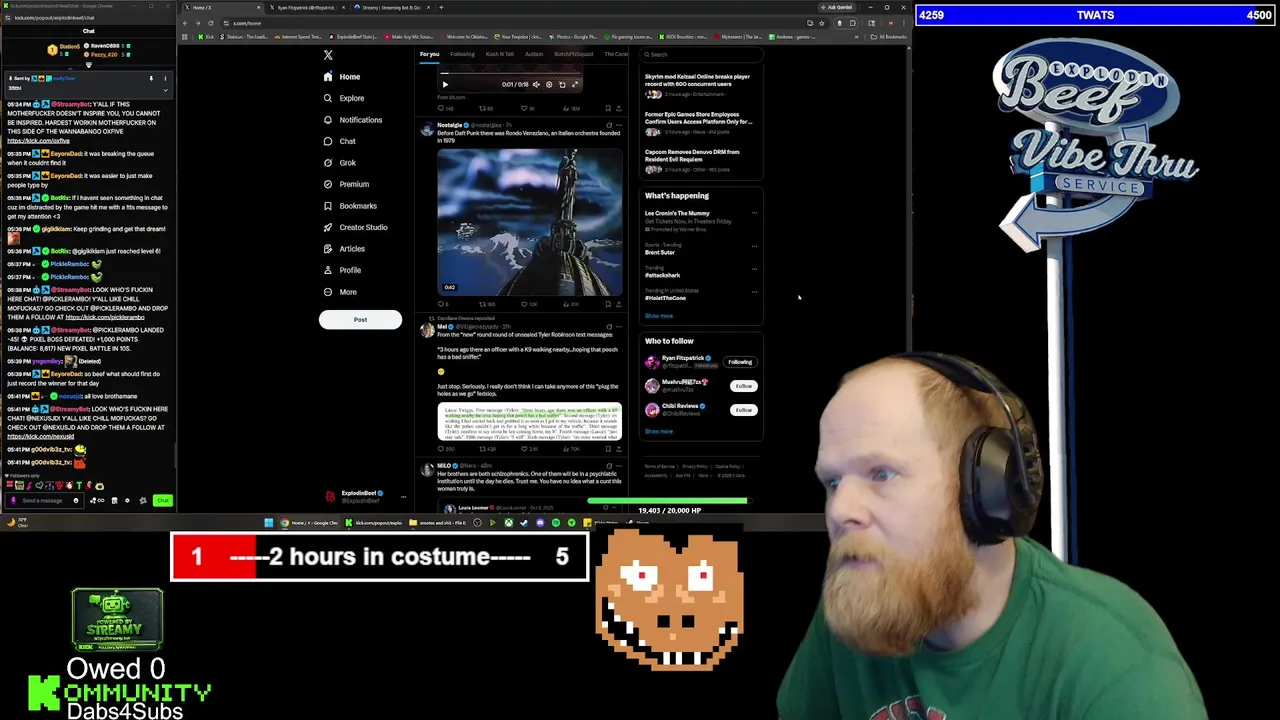Open Notifications in the X sidebar
1280x720 pixels.
[352, 120]
